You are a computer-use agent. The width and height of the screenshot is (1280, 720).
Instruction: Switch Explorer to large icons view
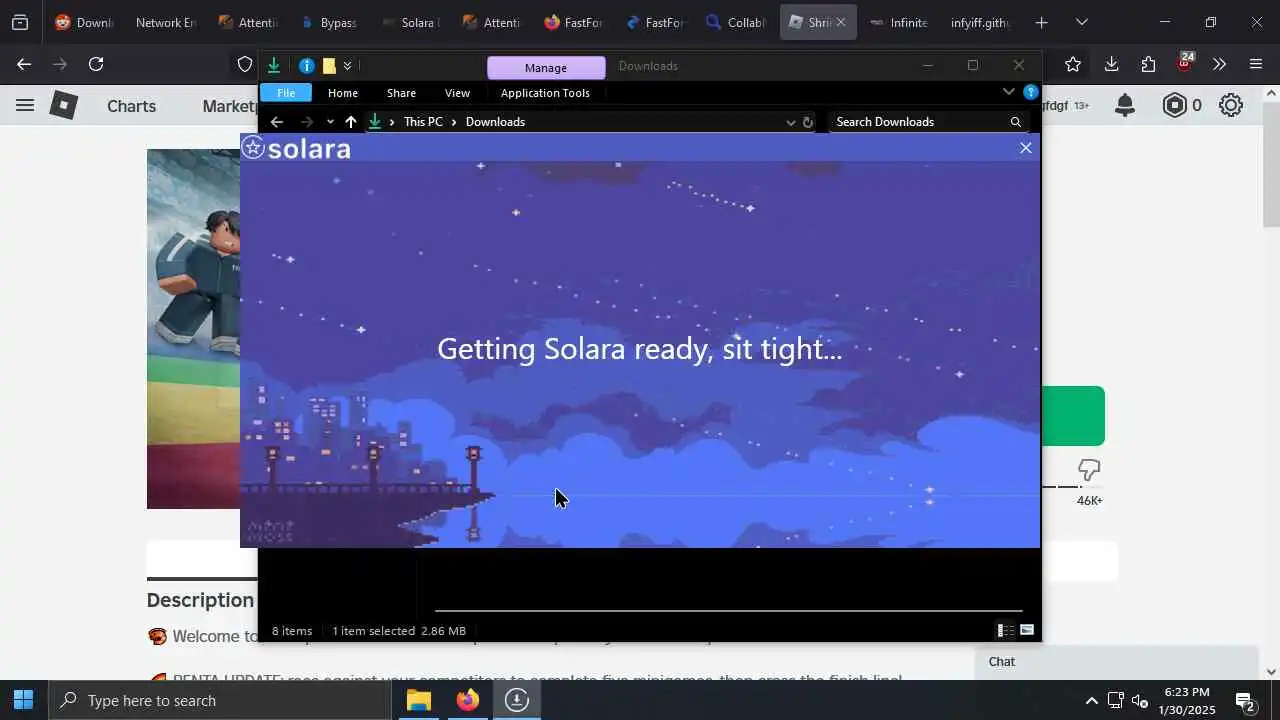point(1027,630)
